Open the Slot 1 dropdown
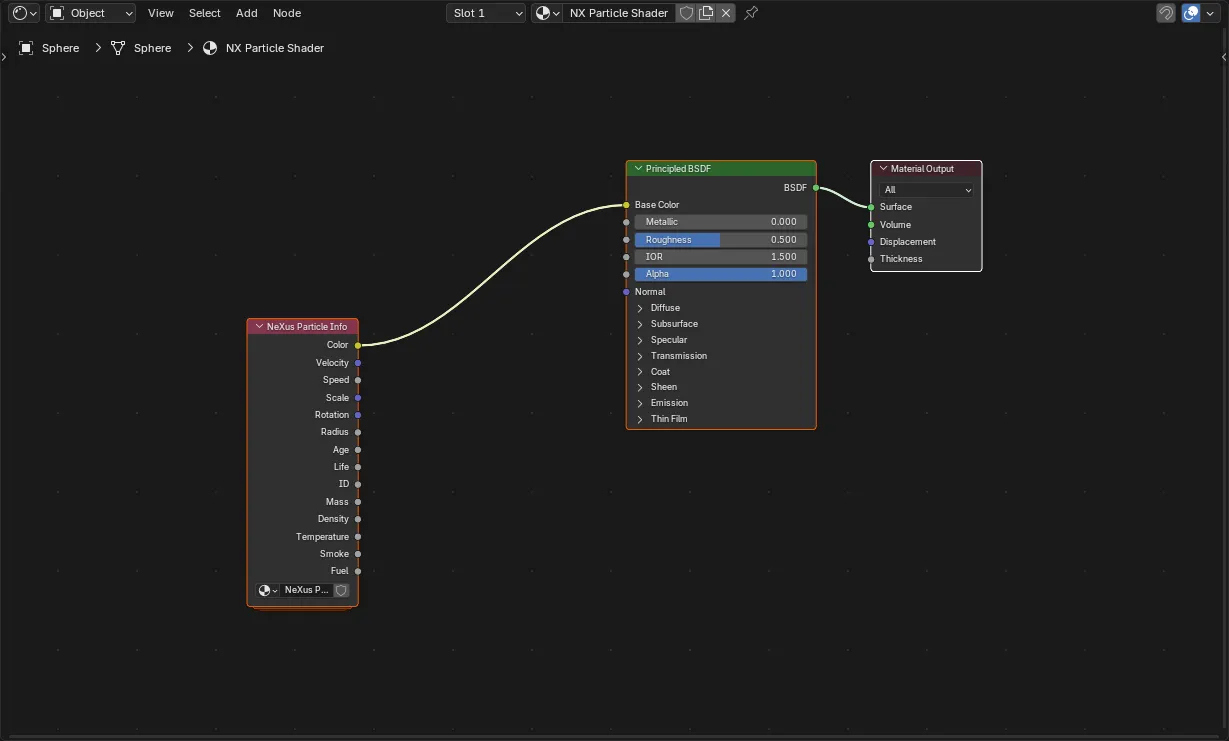The width and height of the screenshot is (1229, 741). pyautogui.click(x=486, y=13)
